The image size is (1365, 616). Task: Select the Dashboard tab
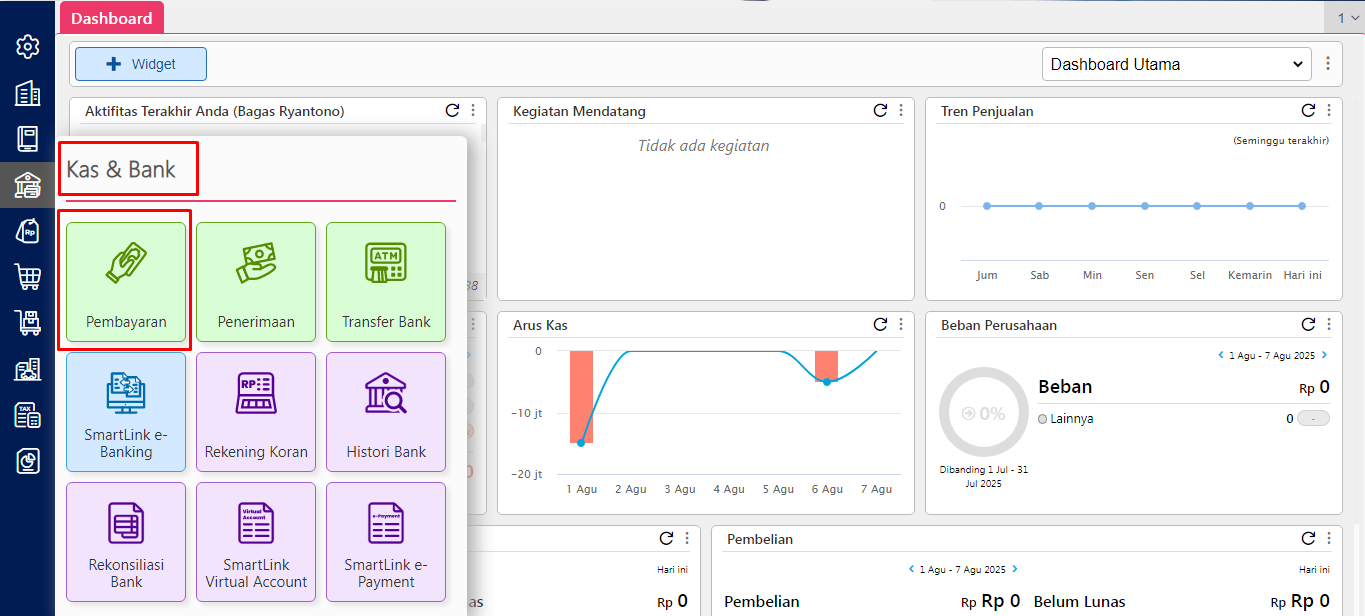(x=112, y=18)
